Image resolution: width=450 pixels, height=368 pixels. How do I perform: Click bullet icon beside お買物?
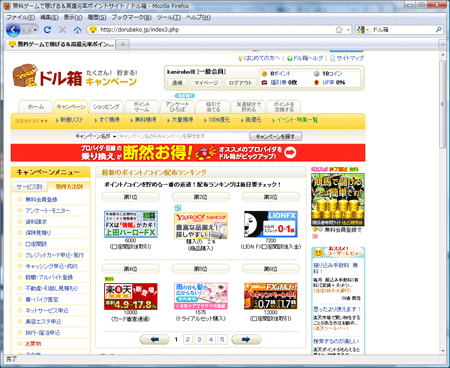20,344
